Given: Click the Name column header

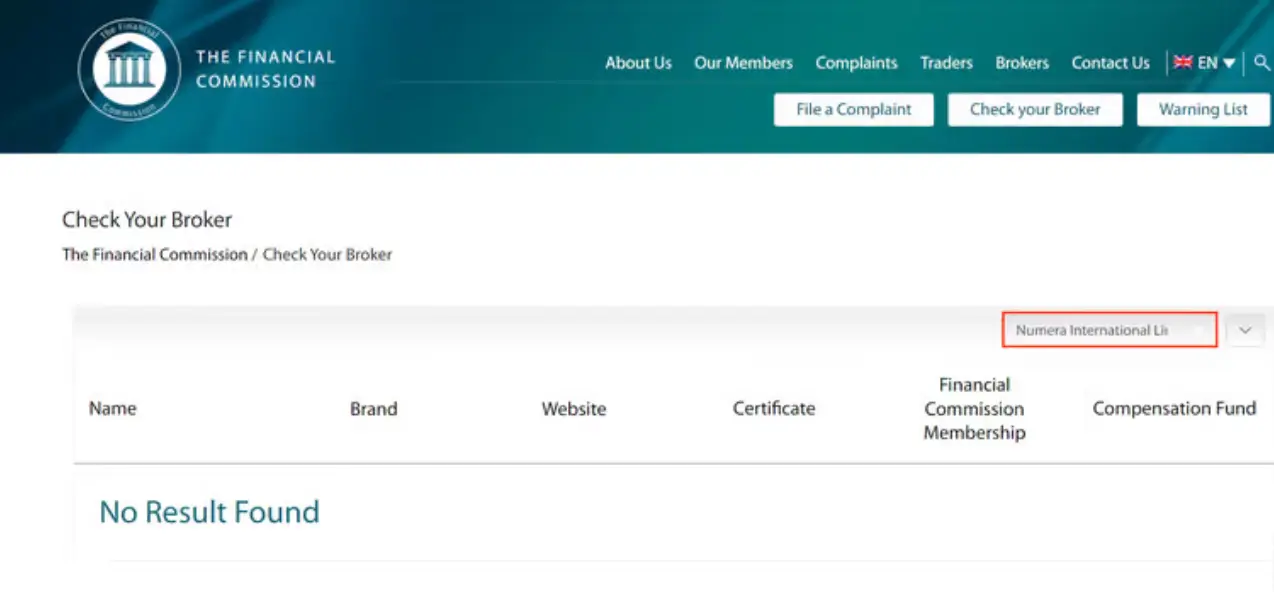Looking at the screenshot, I should pyautogui.click(x=112, y=408).
